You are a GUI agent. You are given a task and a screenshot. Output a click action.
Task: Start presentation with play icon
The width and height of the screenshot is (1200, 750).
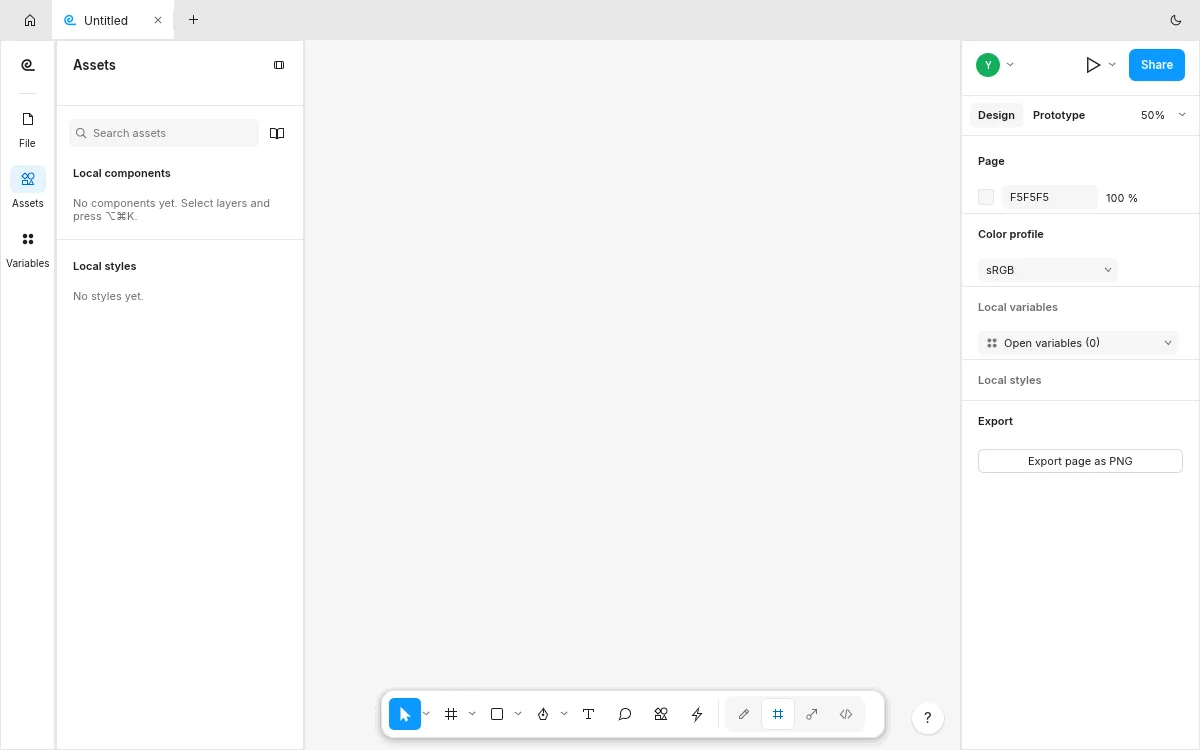[1093, 65]
